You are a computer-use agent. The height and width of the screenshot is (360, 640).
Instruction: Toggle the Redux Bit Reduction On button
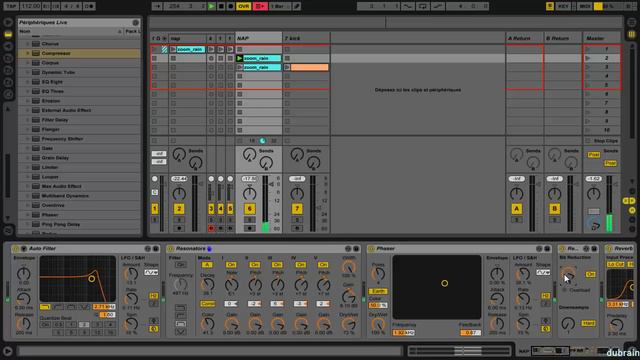(590, 275)
